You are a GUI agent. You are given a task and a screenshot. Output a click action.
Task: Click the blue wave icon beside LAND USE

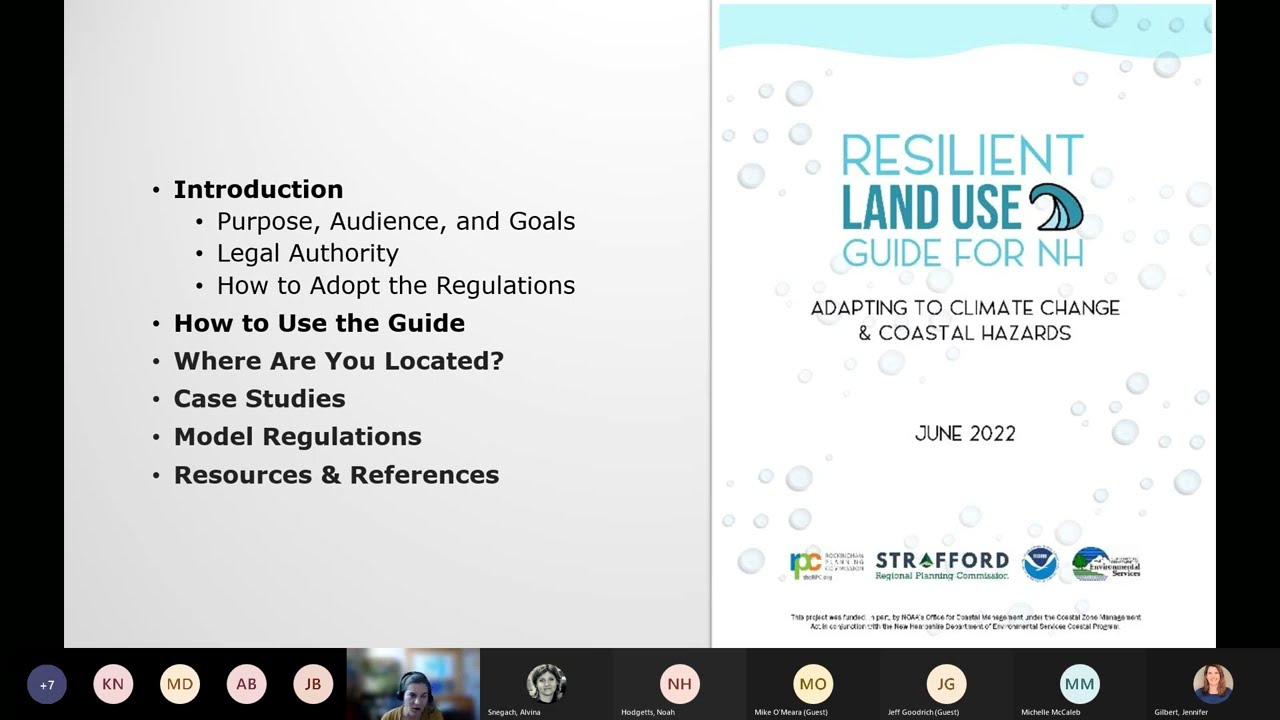(1056, 208)
